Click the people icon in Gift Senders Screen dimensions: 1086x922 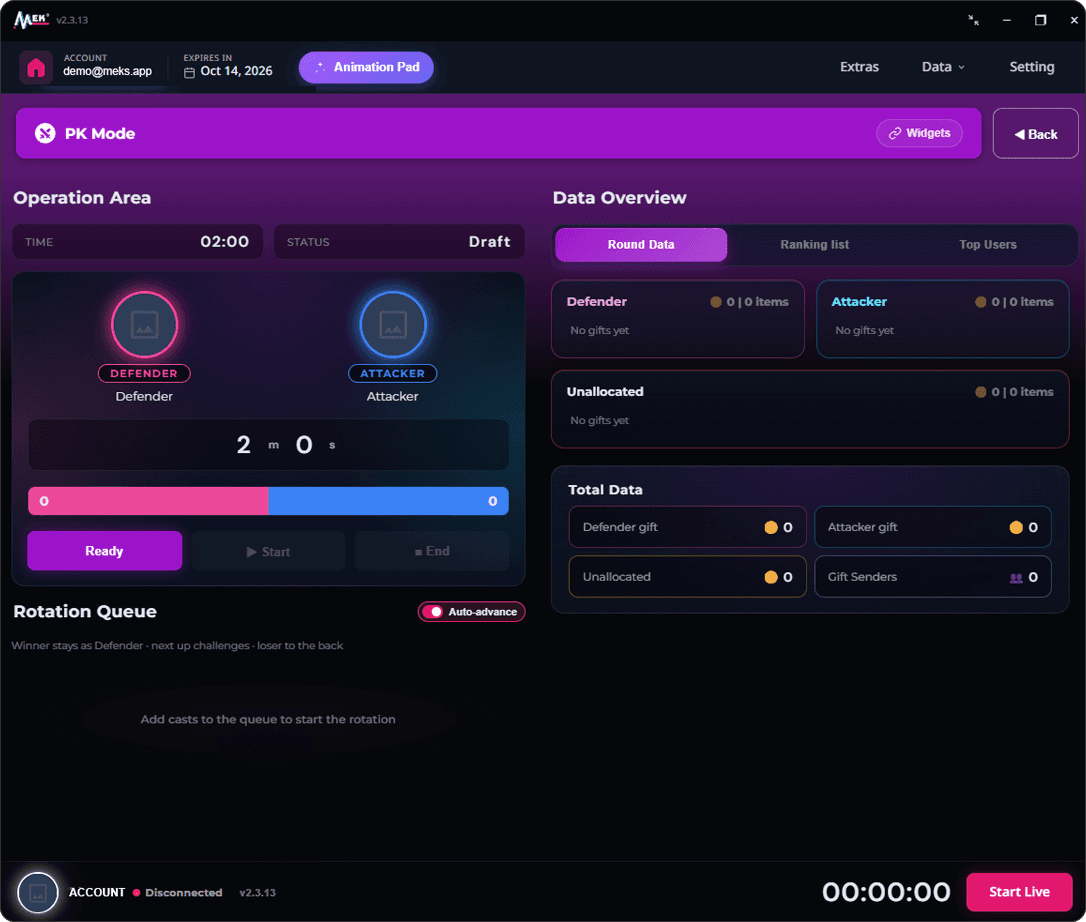(1015, 578)
